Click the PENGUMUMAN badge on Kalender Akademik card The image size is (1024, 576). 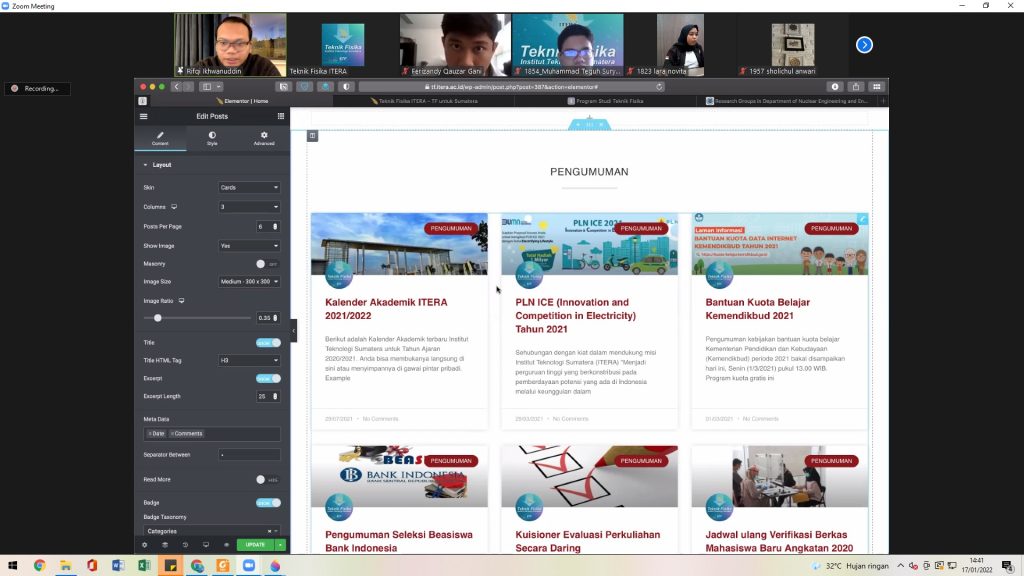tap(451, 229)
